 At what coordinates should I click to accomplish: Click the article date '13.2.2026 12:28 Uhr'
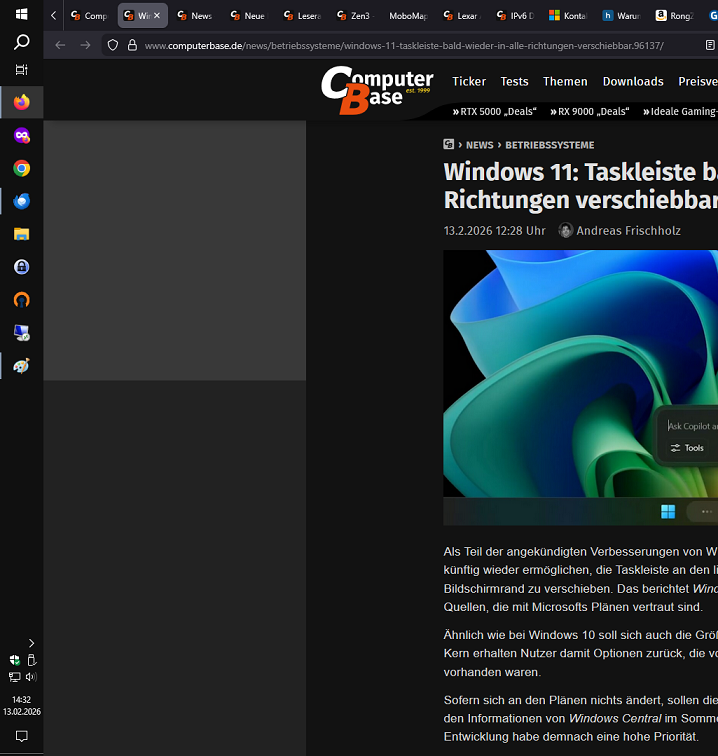[494, 231]
